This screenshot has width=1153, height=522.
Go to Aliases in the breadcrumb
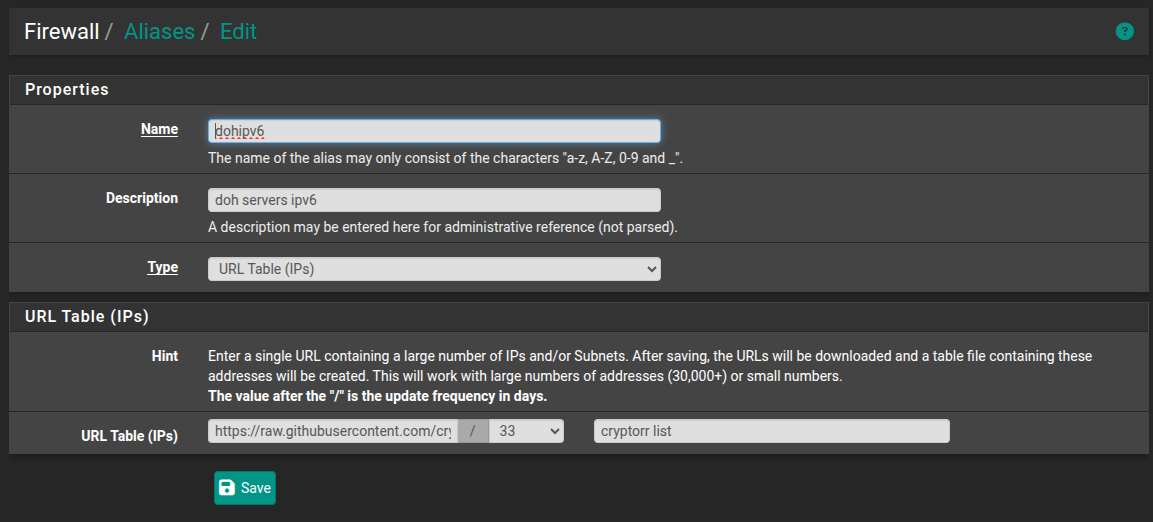(x=159, y=32)
